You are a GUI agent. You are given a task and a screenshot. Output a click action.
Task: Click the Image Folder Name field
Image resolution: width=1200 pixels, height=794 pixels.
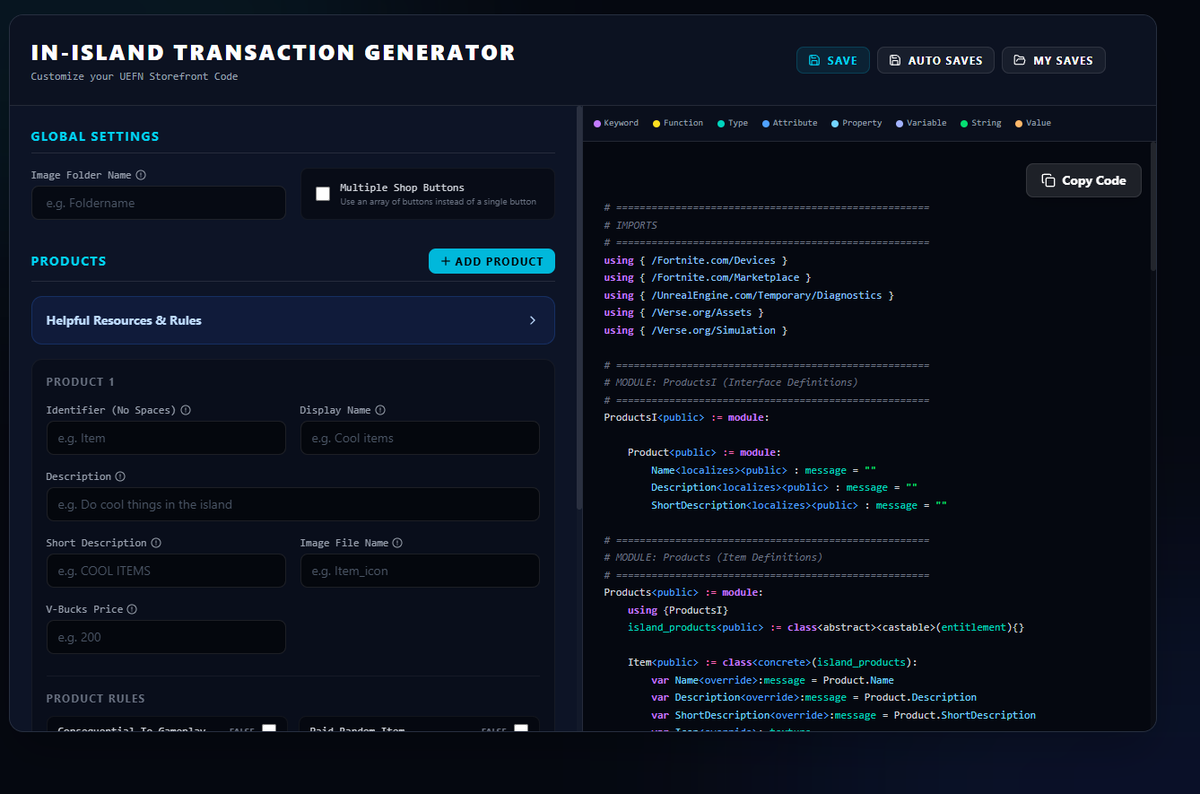pos(158,203)
